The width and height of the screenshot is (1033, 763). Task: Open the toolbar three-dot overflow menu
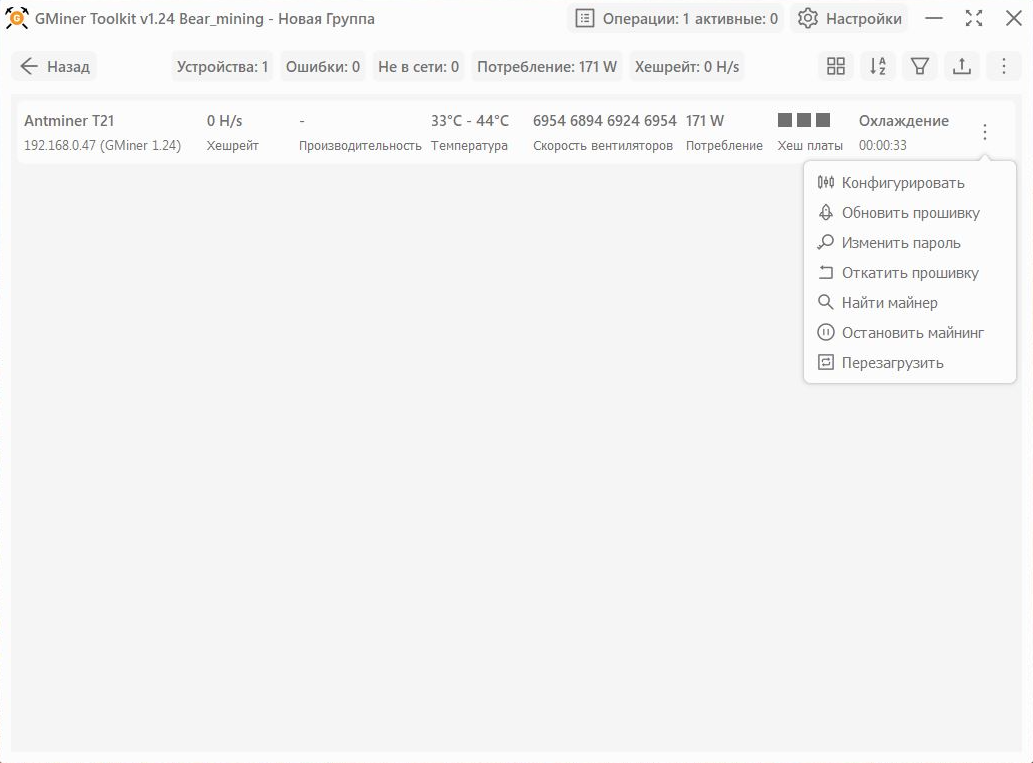pyautogui.click(x=1003, y=67)
